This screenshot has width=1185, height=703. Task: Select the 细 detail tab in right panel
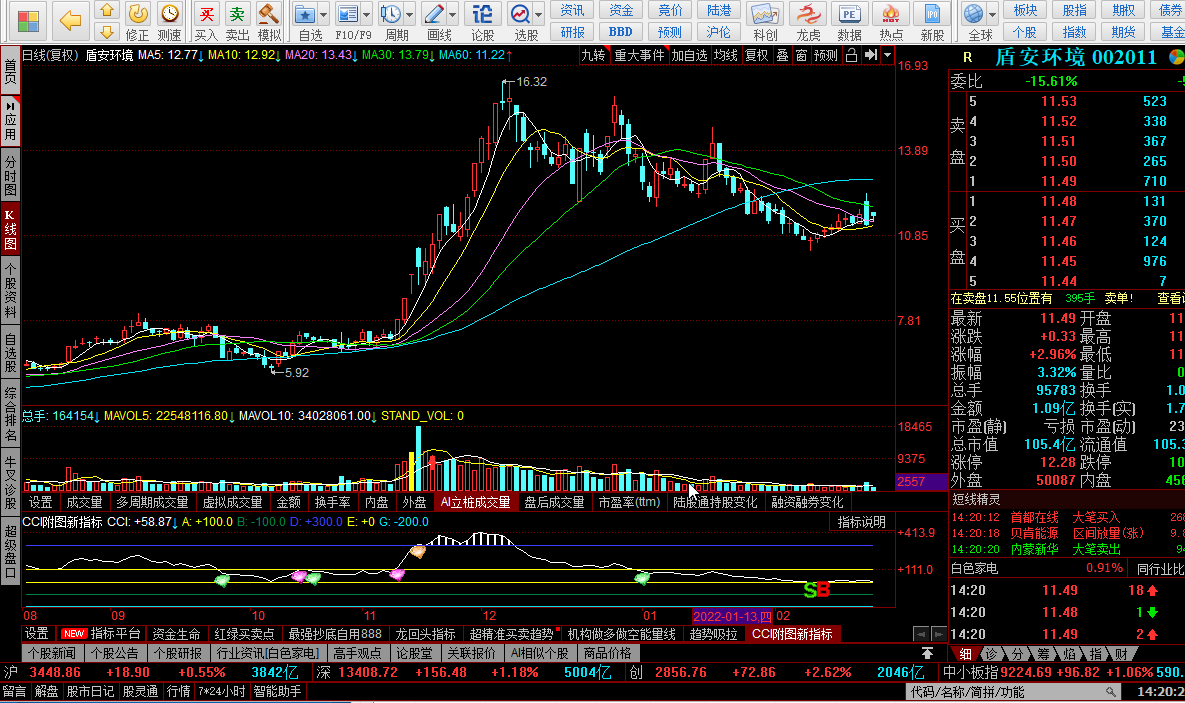coord(965,654)
